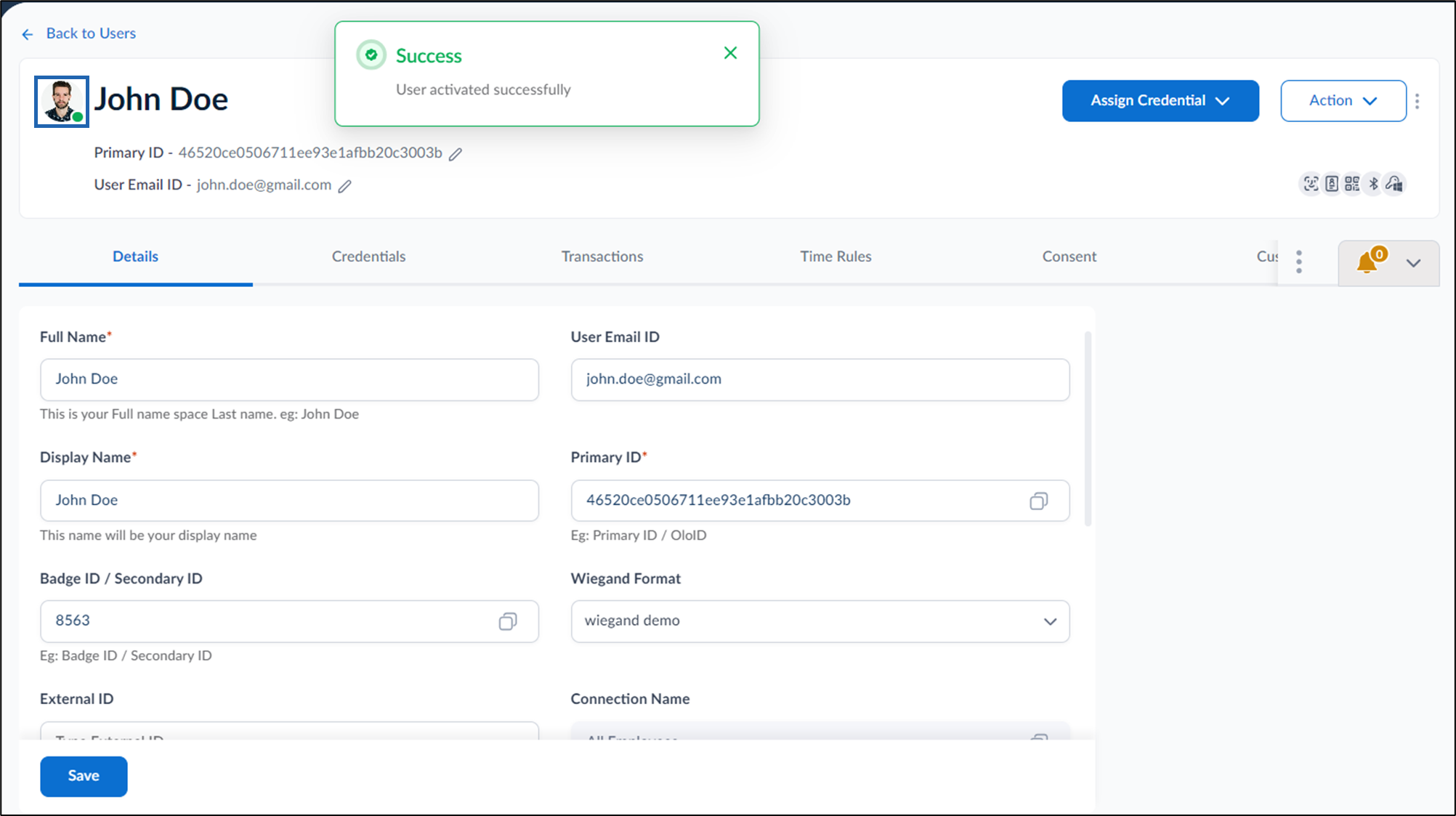Open the tab overflow three-dot menu
The height and width of the screenshot is (816, 1456).
coord(1299,262)
